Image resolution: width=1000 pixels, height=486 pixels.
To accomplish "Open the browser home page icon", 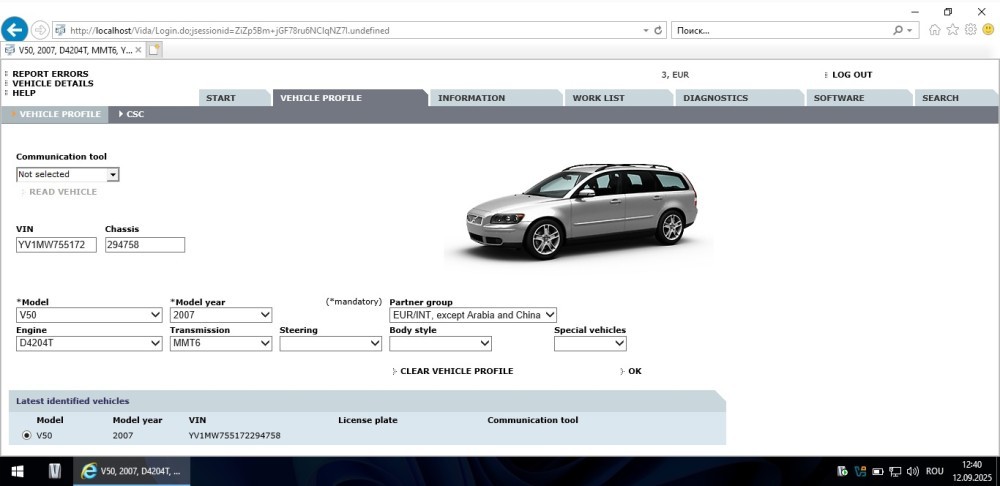I will click(x=935, y=30).
